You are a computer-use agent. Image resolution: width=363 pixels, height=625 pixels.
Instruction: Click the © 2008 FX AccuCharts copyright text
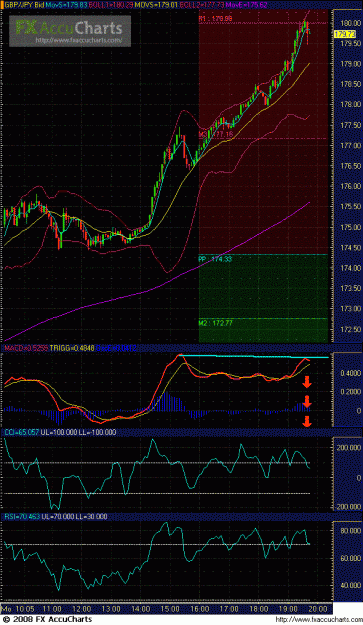click(x=48, y=619)
